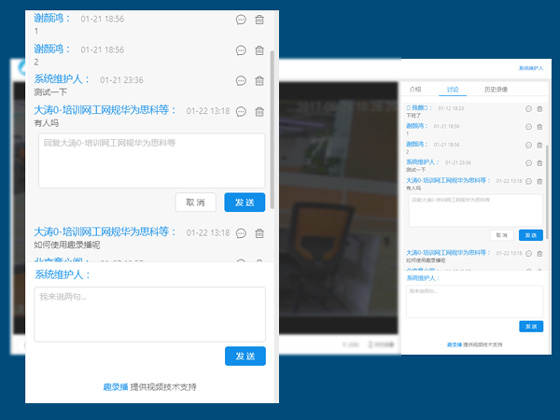Click reply icon on 系统维护人 comment
This screenshot has width=560, height=420.
point(241,81)
